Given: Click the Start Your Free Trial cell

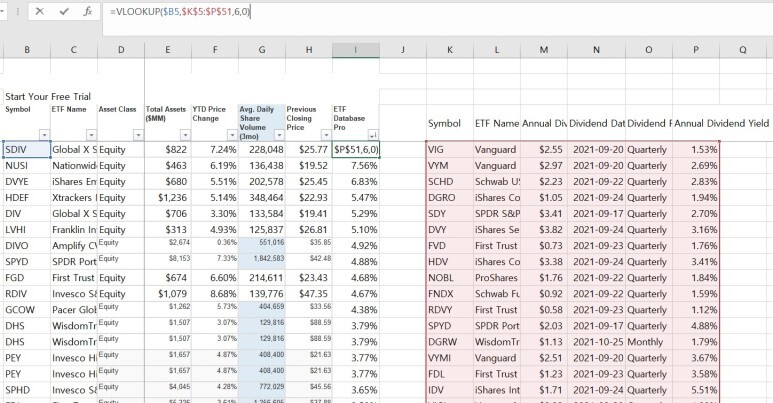Looking at the screenshot, I should [x=48, y=97].
